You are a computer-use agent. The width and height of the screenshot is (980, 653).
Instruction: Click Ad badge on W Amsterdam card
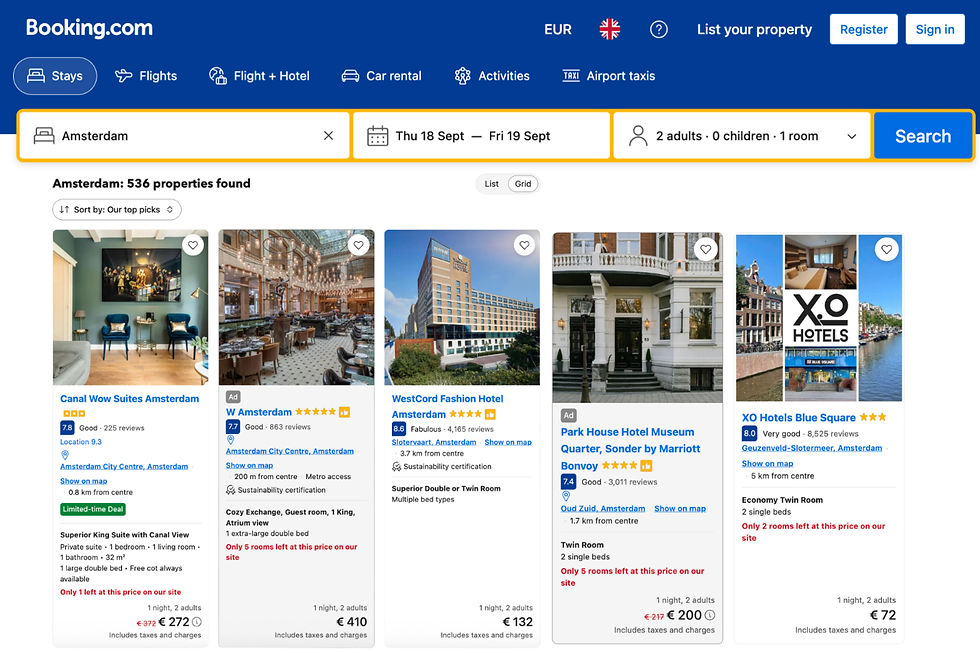232,397
